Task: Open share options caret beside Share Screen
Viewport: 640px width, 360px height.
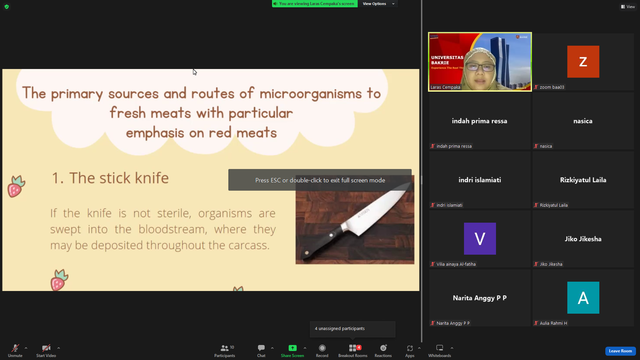Action: (x=305, y=348)
